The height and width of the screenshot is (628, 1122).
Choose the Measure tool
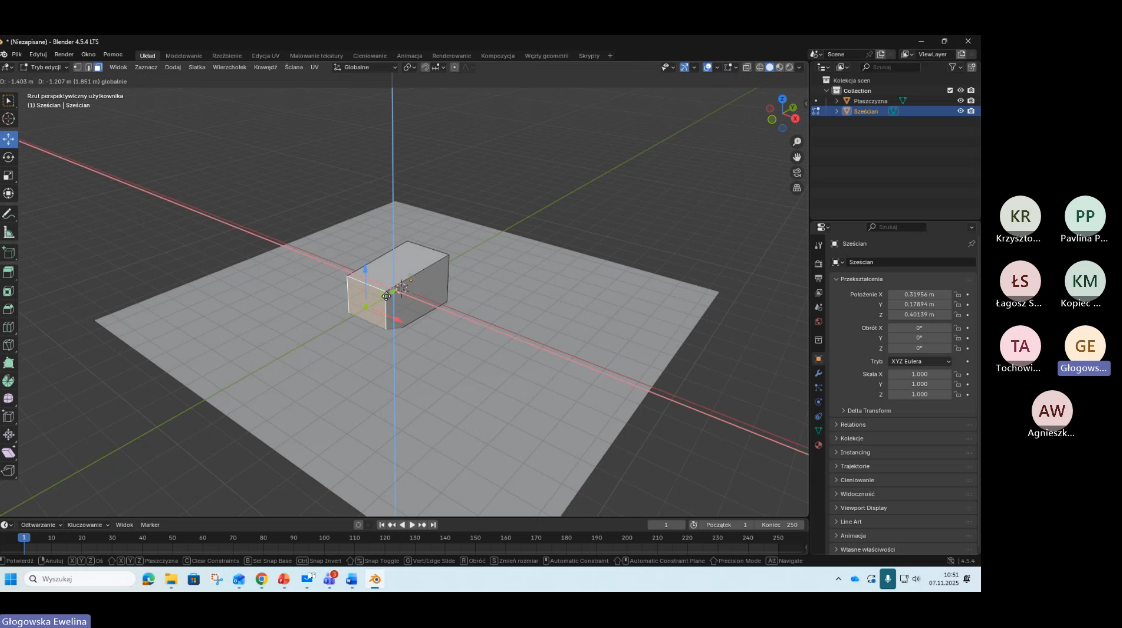[x=9, y=232]
